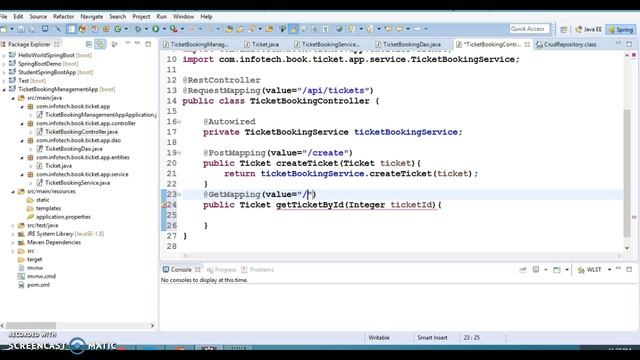Open the File menu
The image size is (640, 360).
pyautogui.click(x=3, y=17)
